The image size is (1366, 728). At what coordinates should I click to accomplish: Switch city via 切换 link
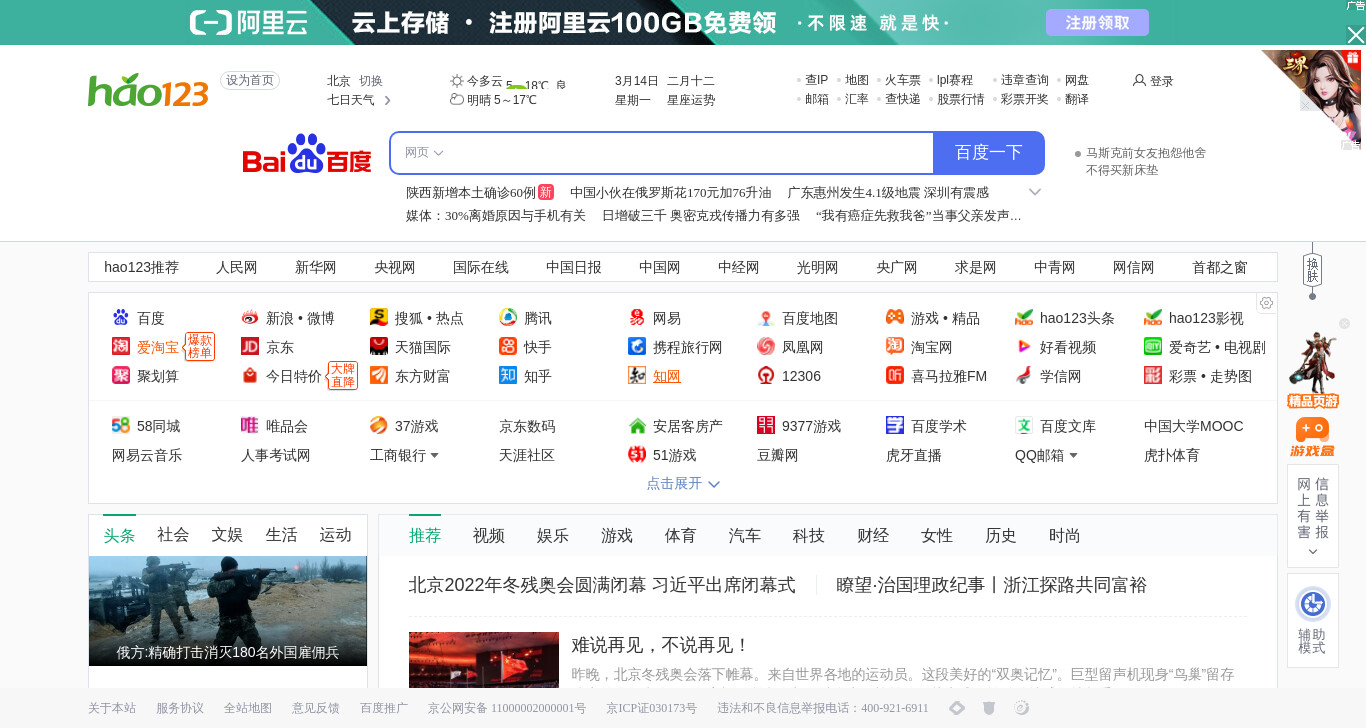371,81
